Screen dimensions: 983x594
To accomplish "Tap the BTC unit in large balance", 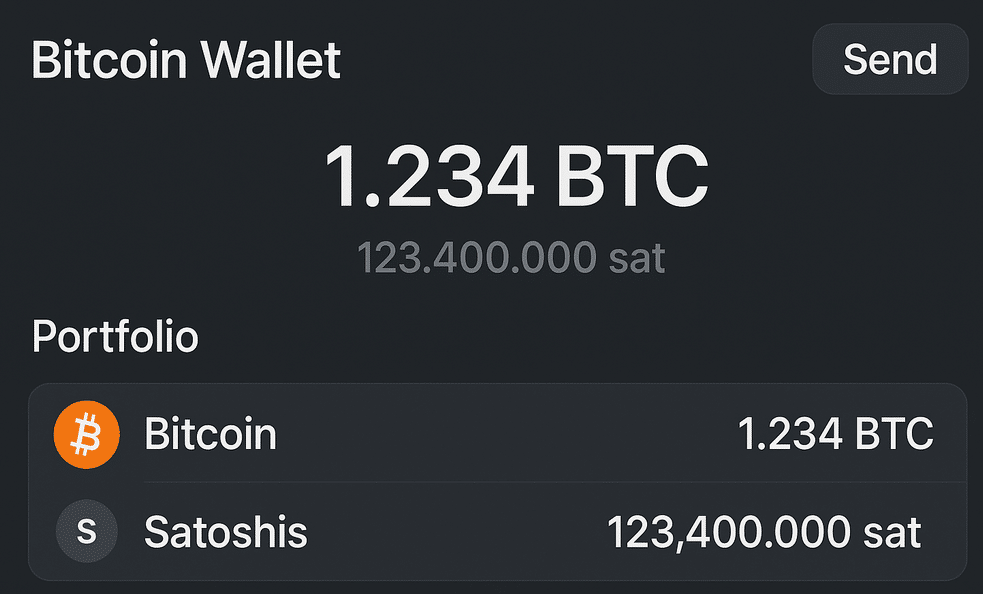I will pos(633,176).
